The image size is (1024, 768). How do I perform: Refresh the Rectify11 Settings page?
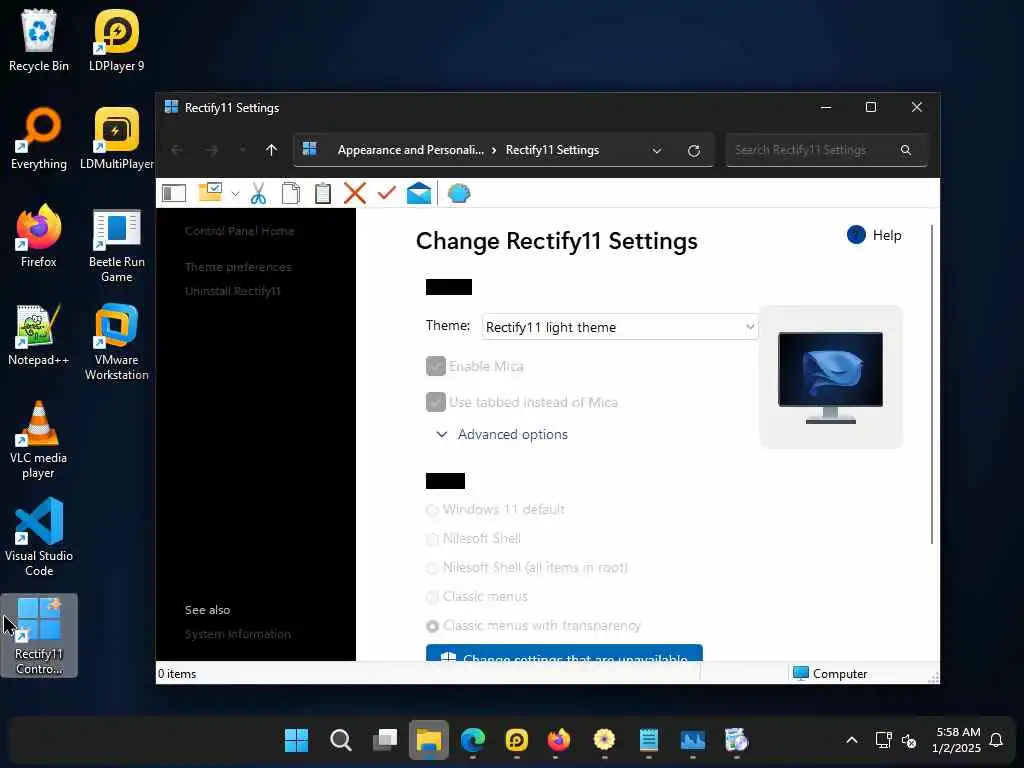point(694,151)
